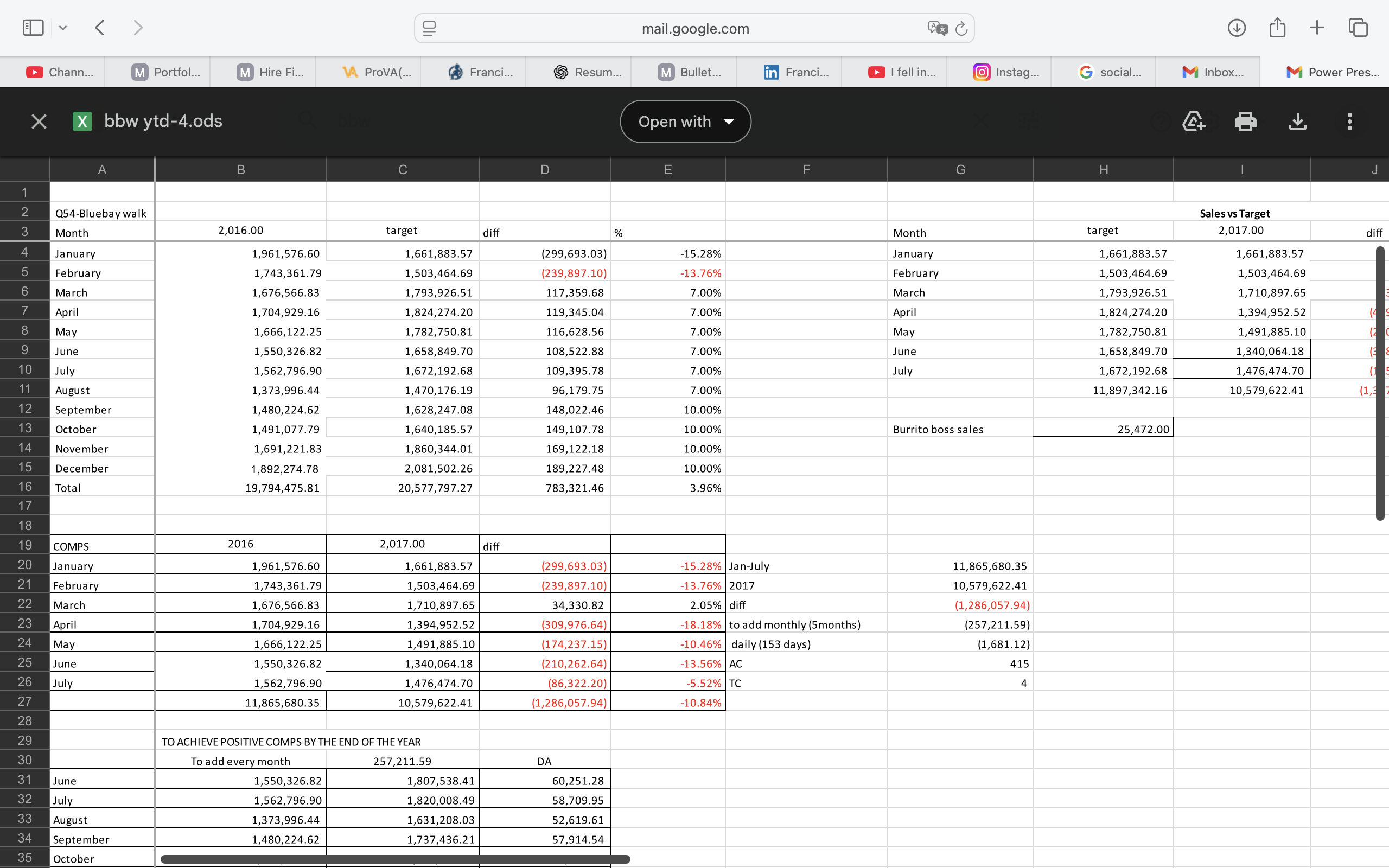Click the Add to Drive icon

click(1193, 121)
